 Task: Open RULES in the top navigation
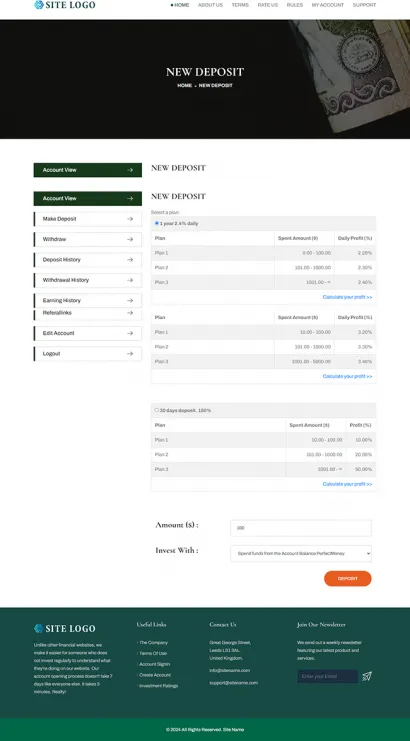(295, 5)
